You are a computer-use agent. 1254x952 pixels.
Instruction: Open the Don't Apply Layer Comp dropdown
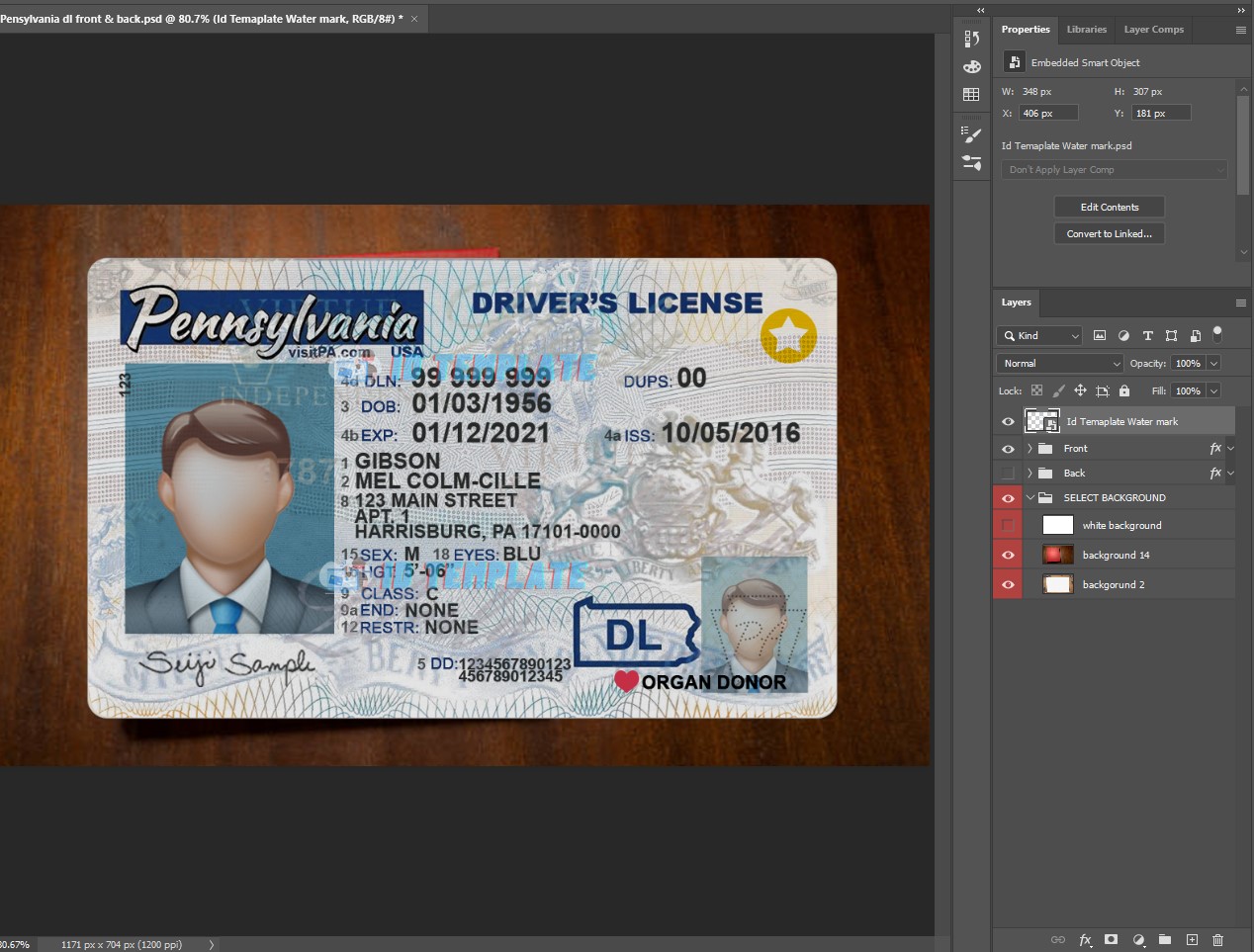[1115, 170]
